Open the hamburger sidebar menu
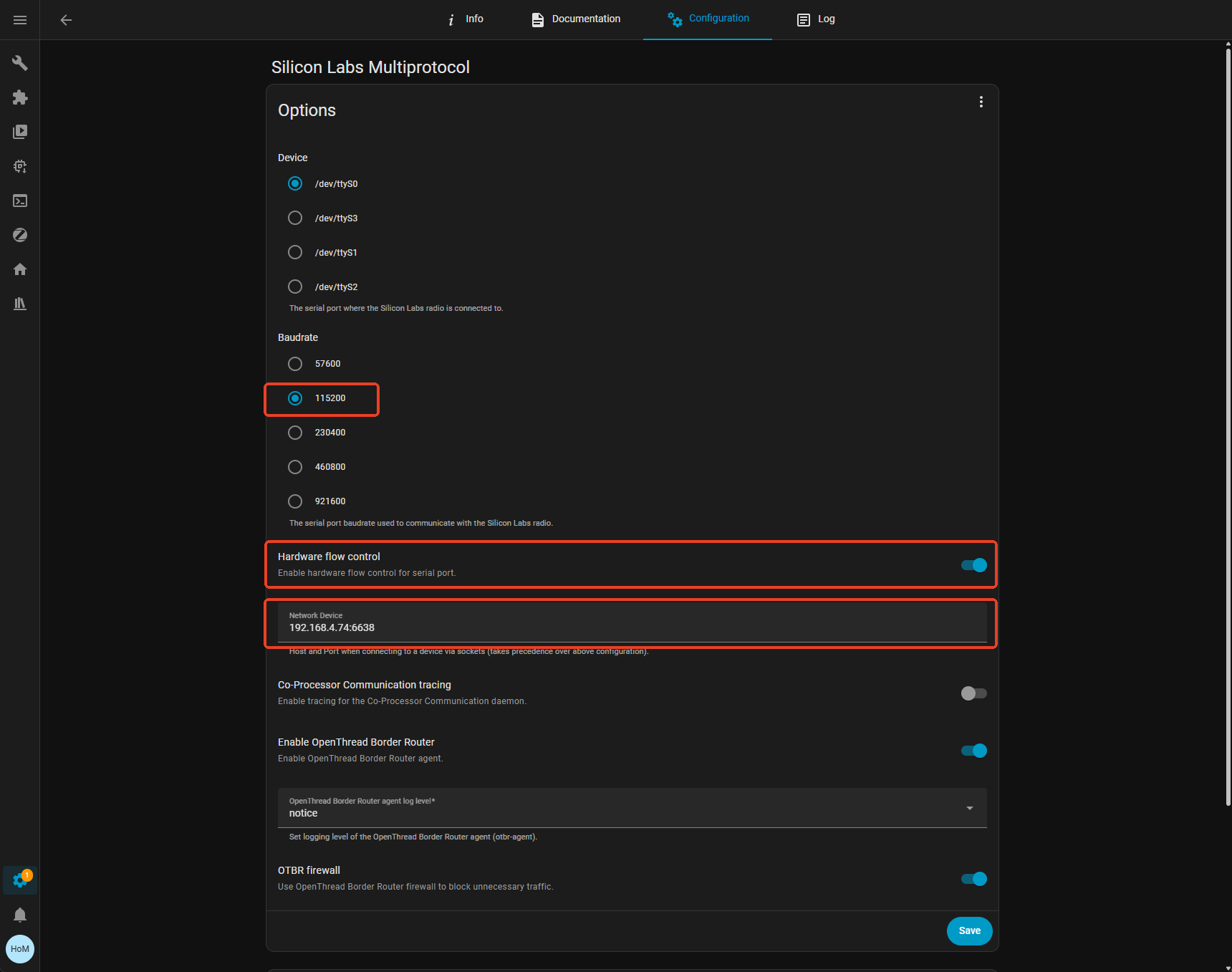1232x972 pixels. click(x=20, y=20)
